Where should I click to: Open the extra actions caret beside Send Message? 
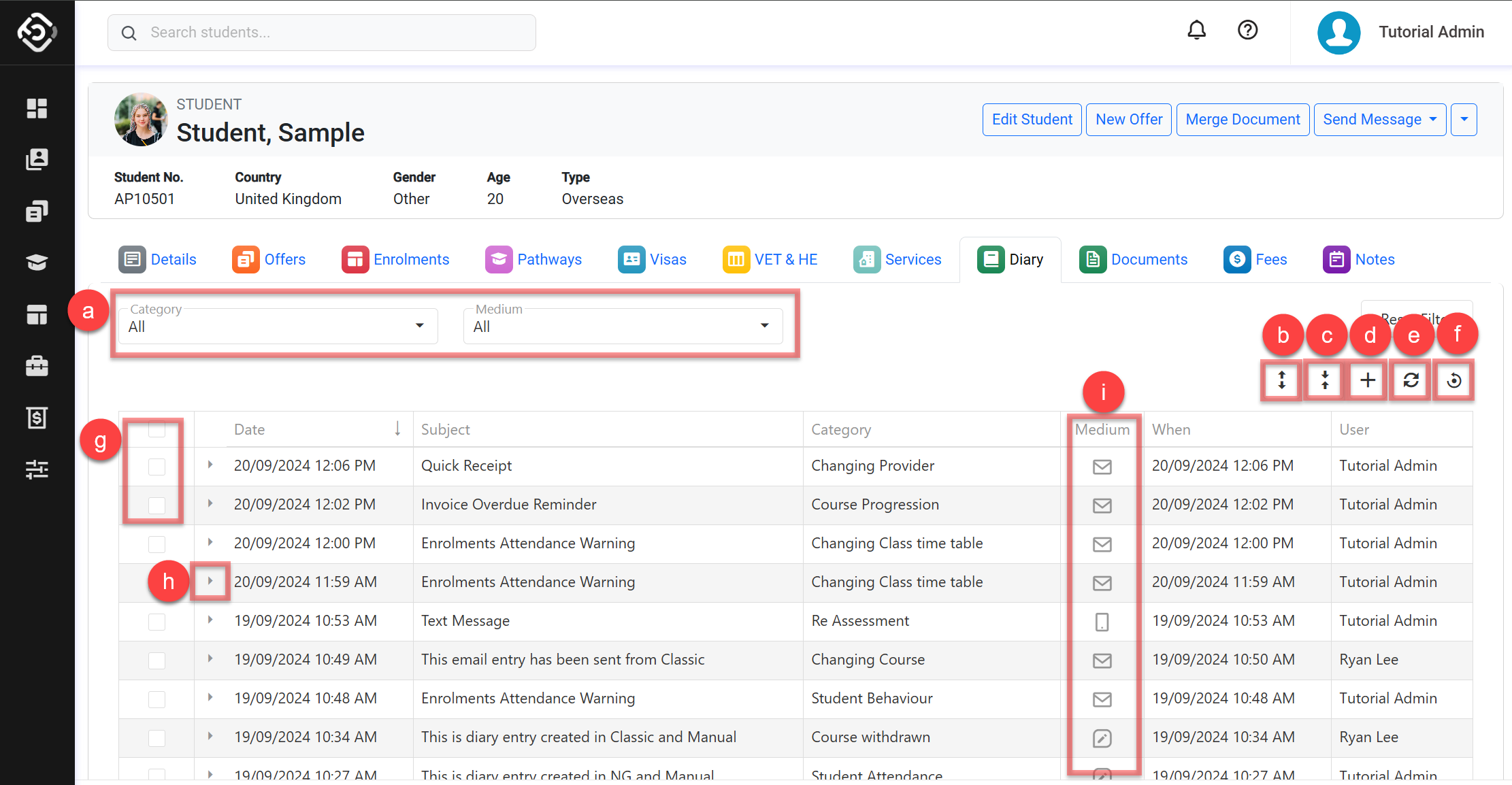coord(1464,120)
